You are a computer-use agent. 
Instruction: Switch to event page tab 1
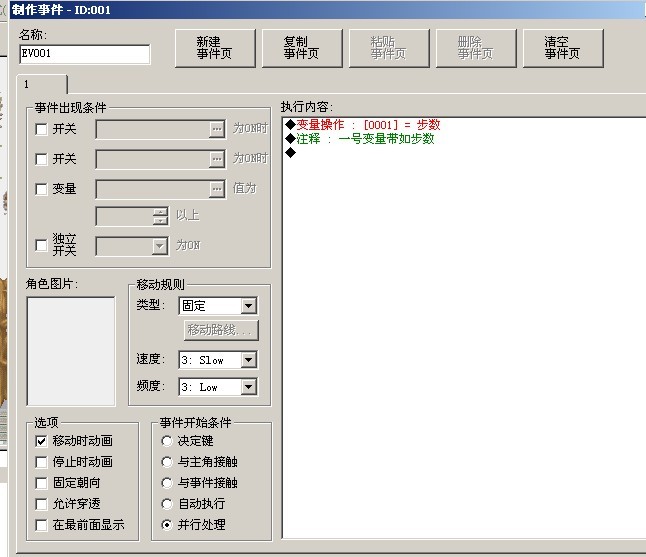(x=42, y=84)
